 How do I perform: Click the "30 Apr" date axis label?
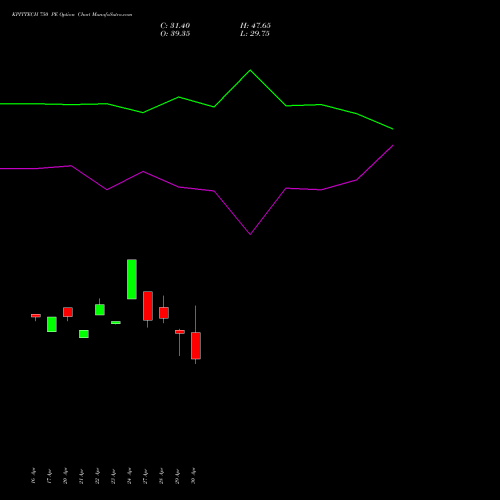[x=193, y=476]
